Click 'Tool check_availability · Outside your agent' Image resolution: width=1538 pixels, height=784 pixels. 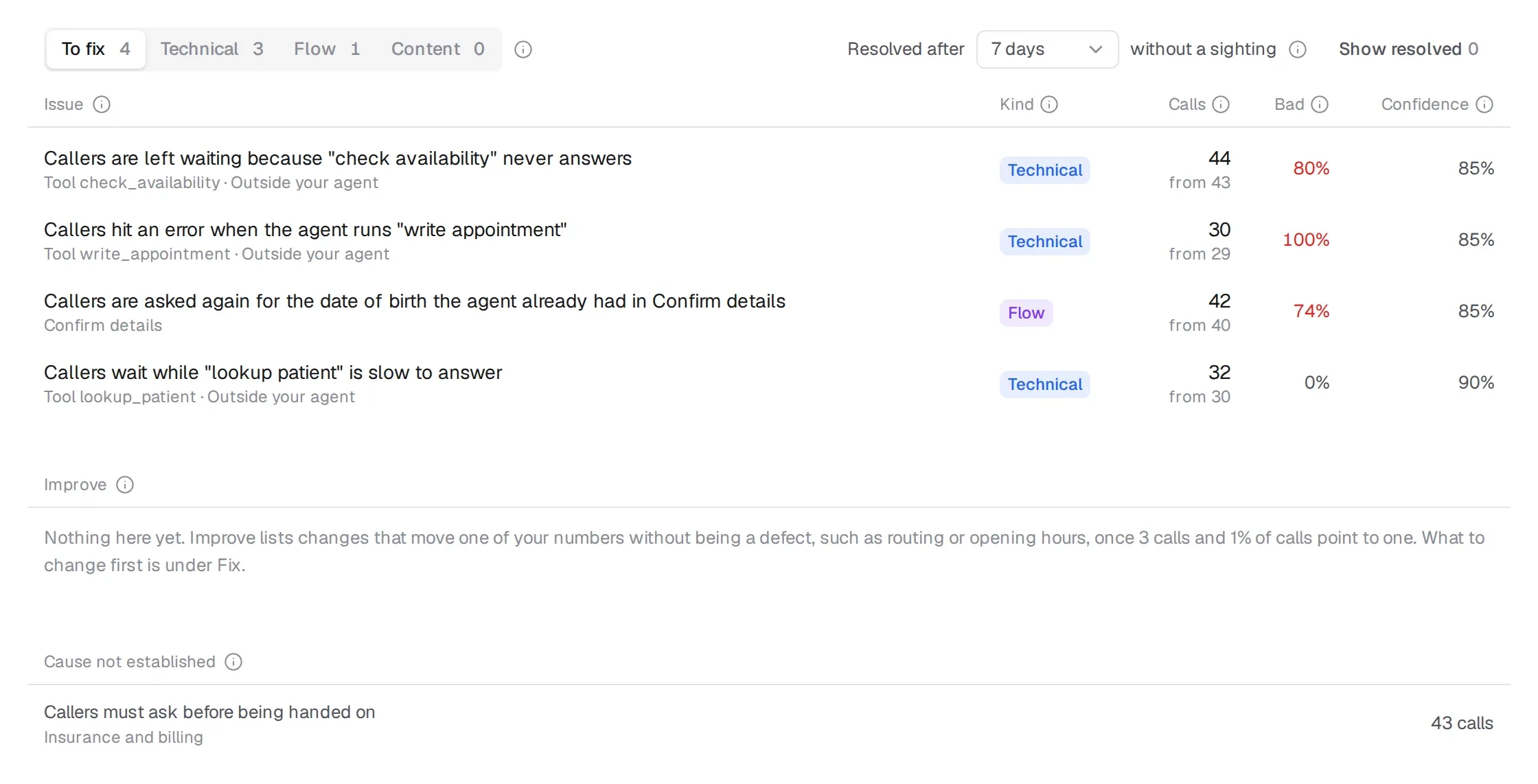click(x=211, y=183)
